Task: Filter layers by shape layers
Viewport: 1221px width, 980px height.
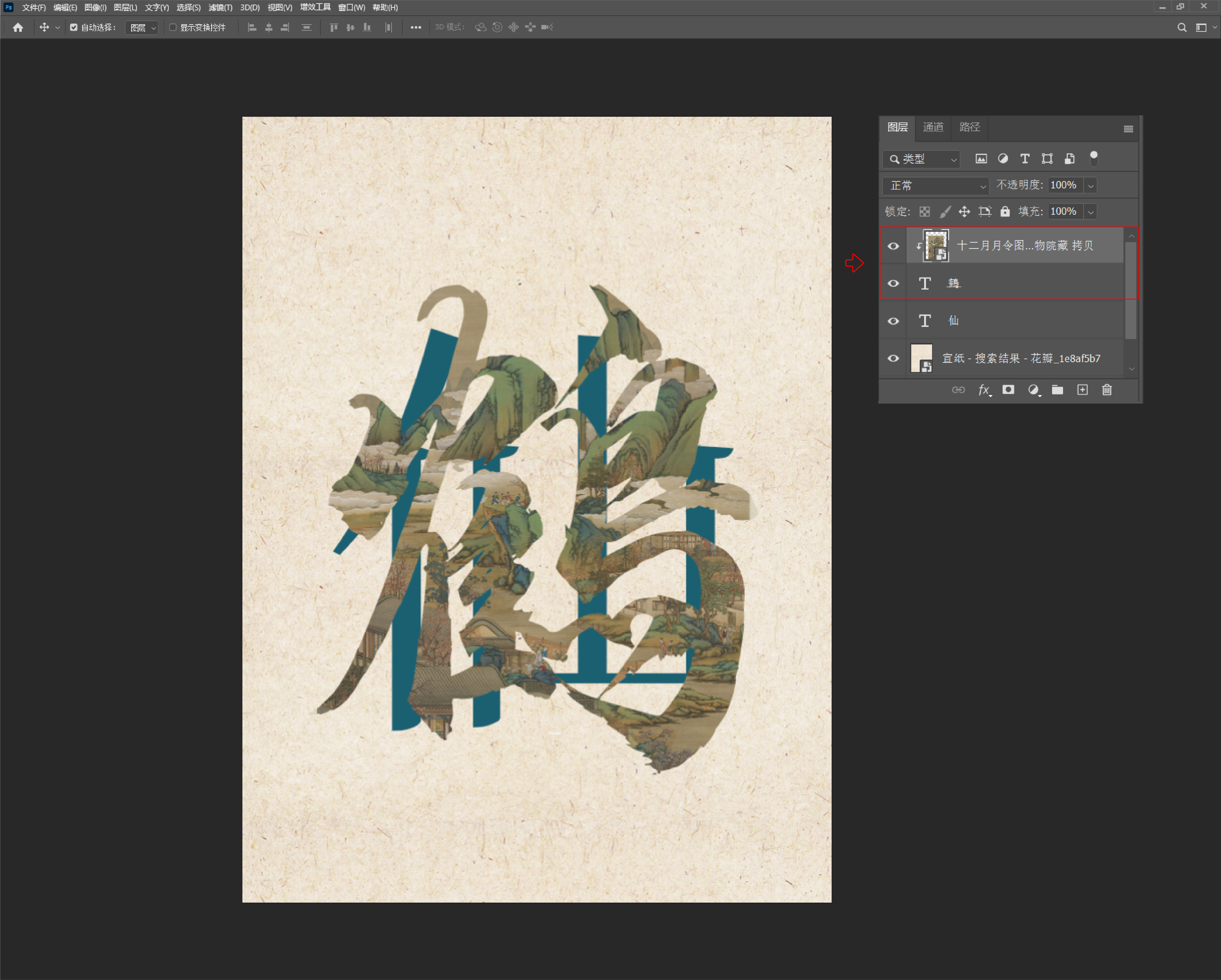Action: click(1047, 159)
